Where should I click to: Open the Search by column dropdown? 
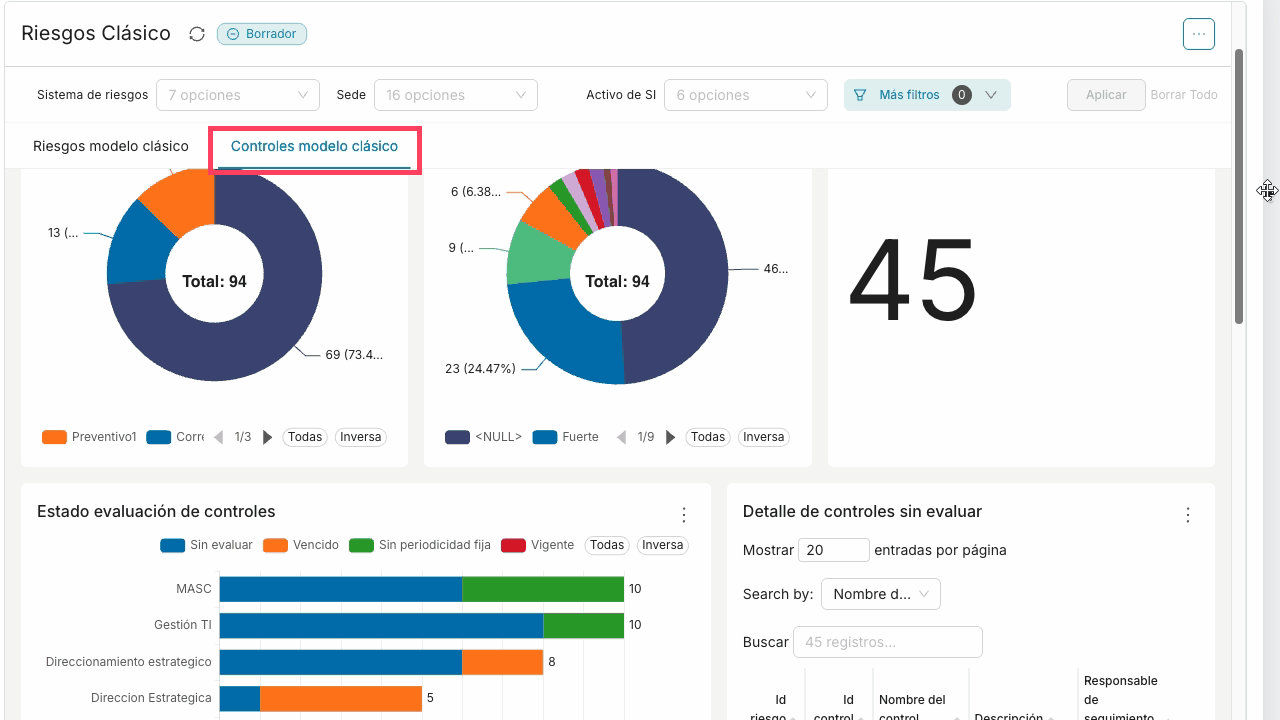(x=881, y=594)
